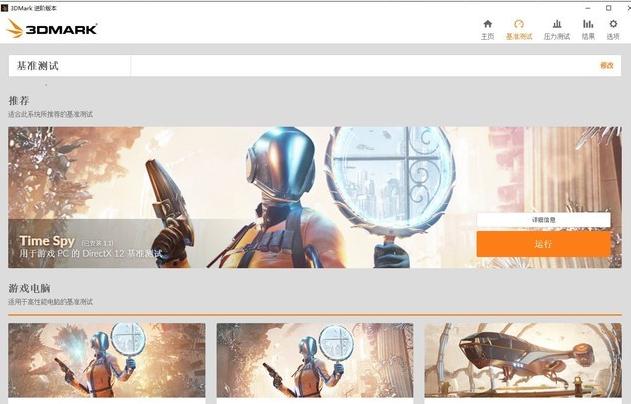Click the 基准测试 page heading
Viewport: 631px width, 404px height.
click(x=38, y=66)
